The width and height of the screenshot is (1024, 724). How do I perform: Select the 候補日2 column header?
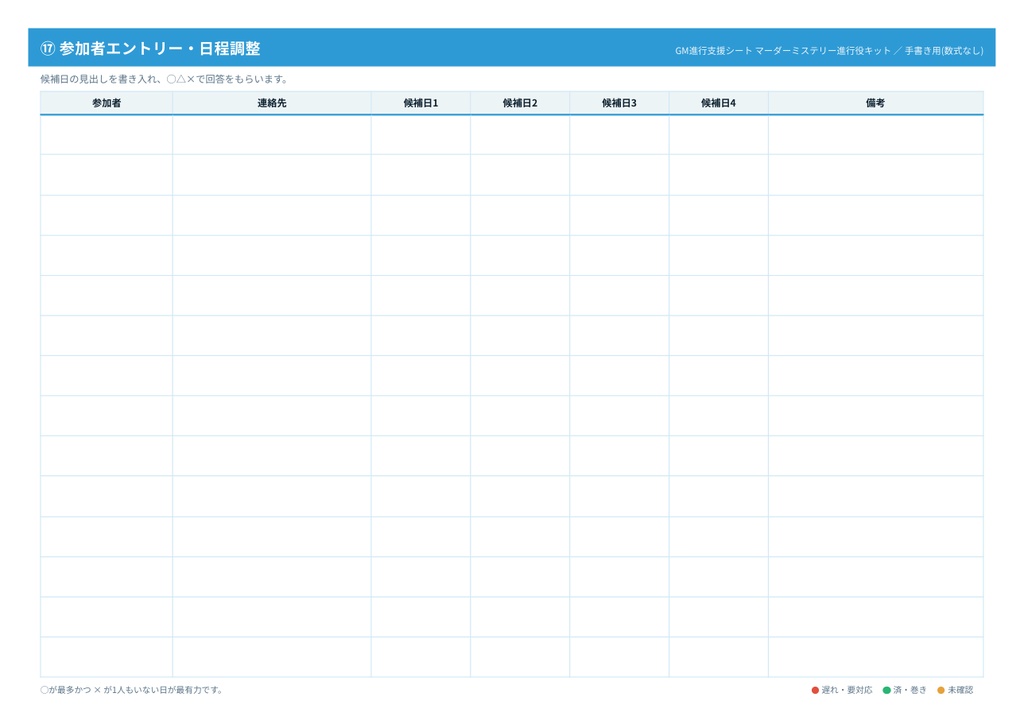(520, 103)
